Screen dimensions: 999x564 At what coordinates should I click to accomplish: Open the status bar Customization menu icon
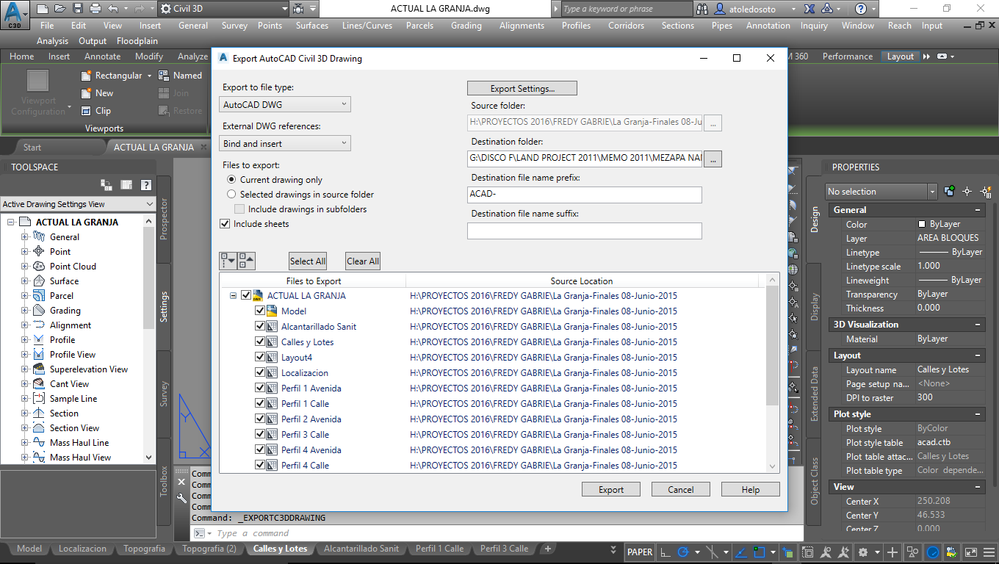[989, 553]
